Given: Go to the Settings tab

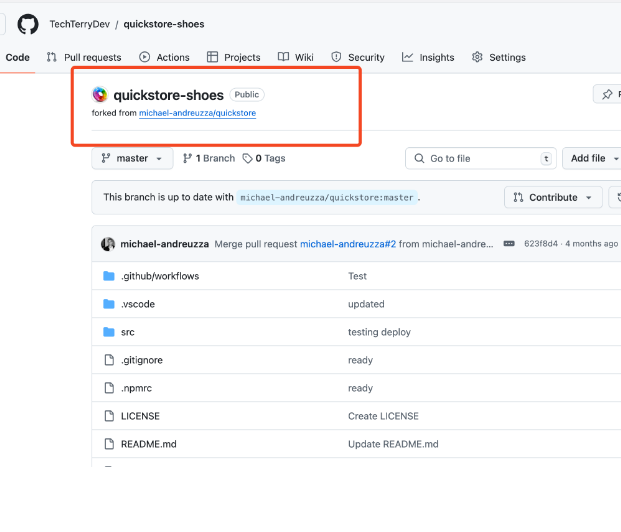Looking at the screenshot, I should point(498,57).
